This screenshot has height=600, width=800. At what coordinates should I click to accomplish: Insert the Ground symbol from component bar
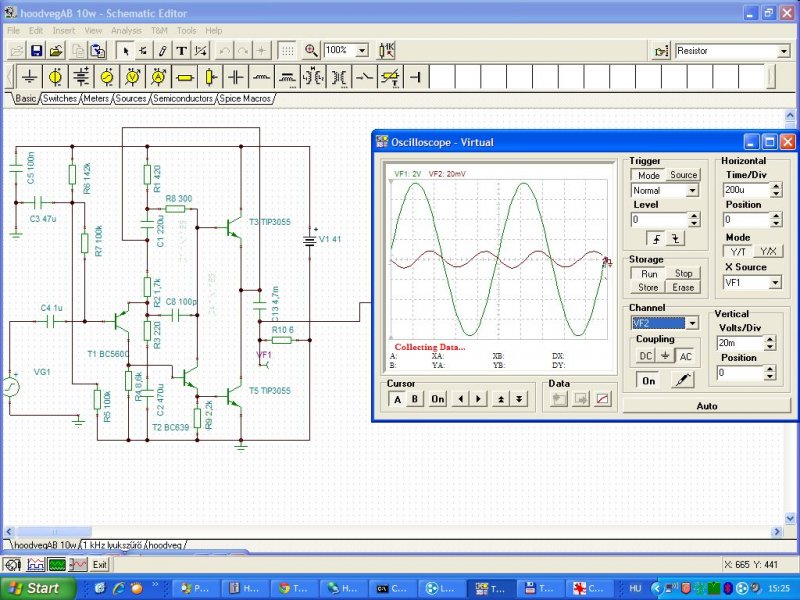point(30,77)
